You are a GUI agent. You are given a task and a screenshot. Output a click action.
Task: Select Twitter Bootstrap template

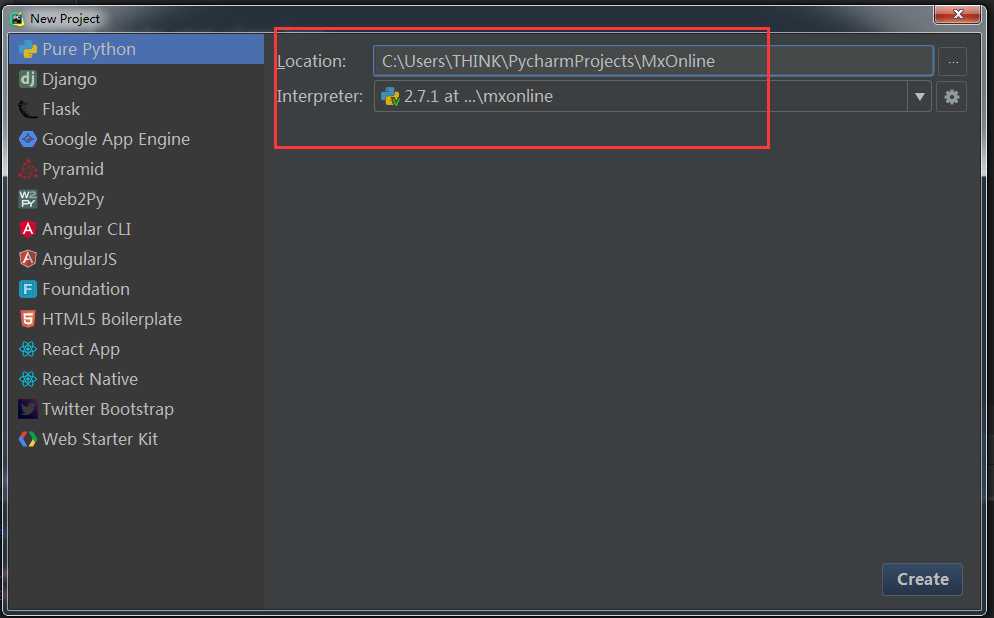[x=136, y=409]
